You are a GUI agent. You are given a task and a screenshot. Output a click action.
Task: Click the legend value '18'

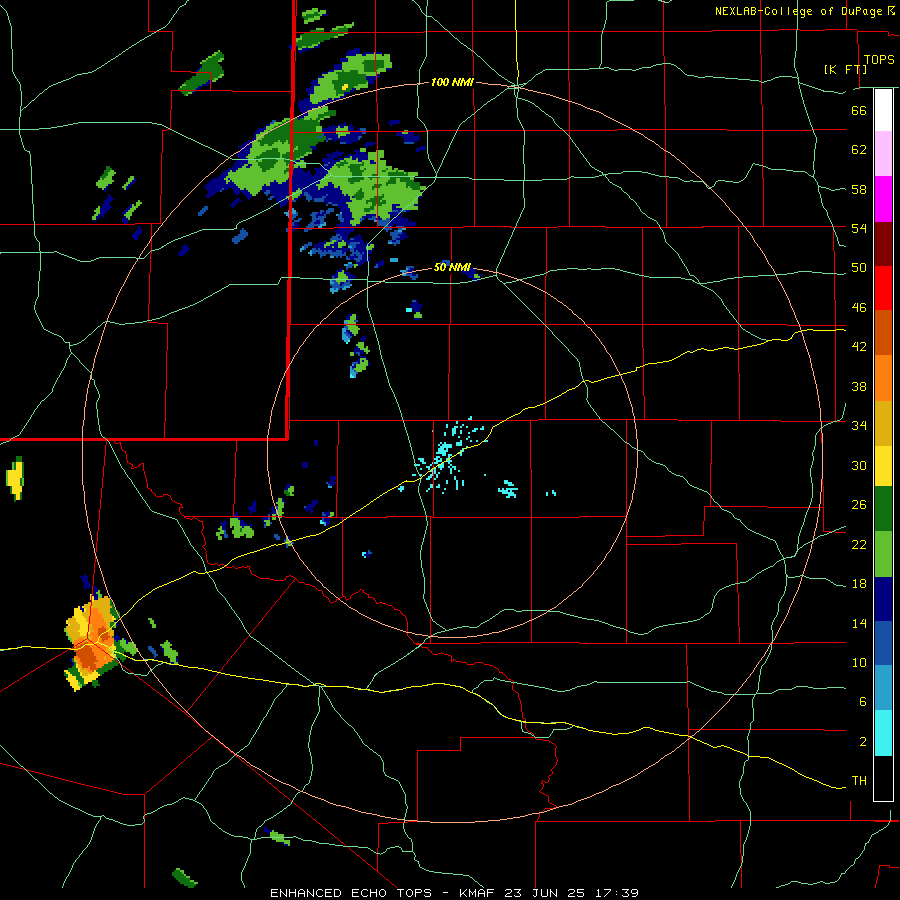(x=859, y=583)
